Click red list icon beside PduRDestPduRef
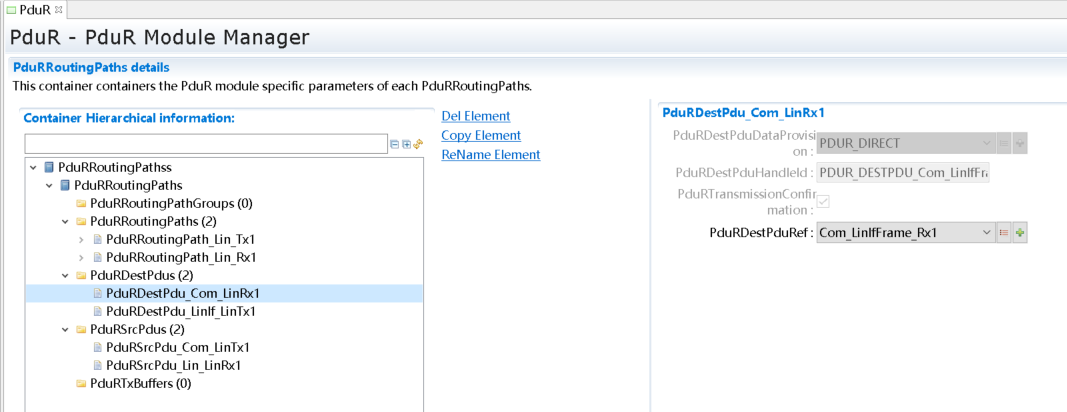The height and width of the screenshot is (412, 1067). pos(1003,233)
